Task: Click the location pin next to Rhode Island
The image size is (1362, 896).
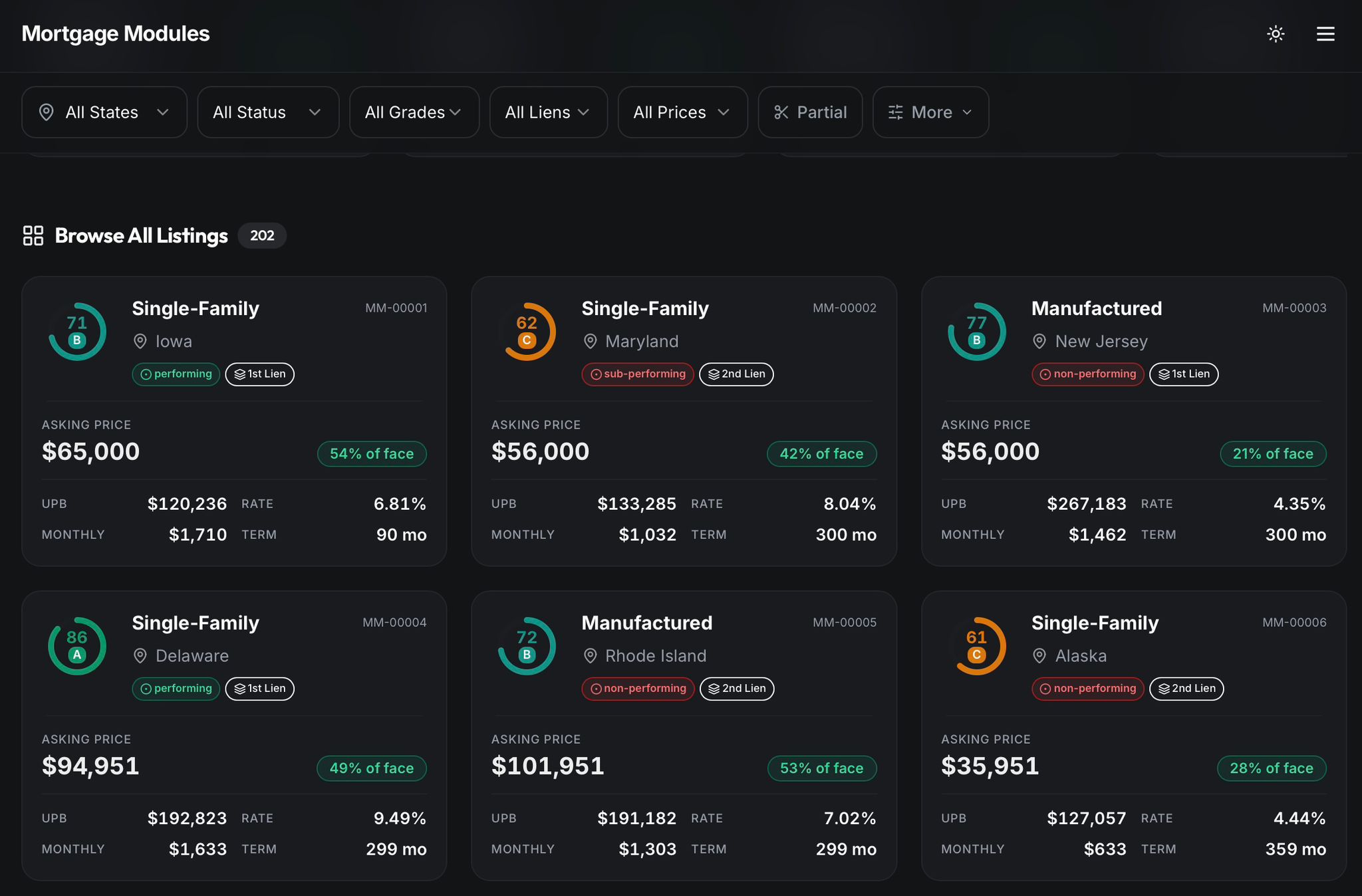Action: pyautogui.click(x=590, y=656)
